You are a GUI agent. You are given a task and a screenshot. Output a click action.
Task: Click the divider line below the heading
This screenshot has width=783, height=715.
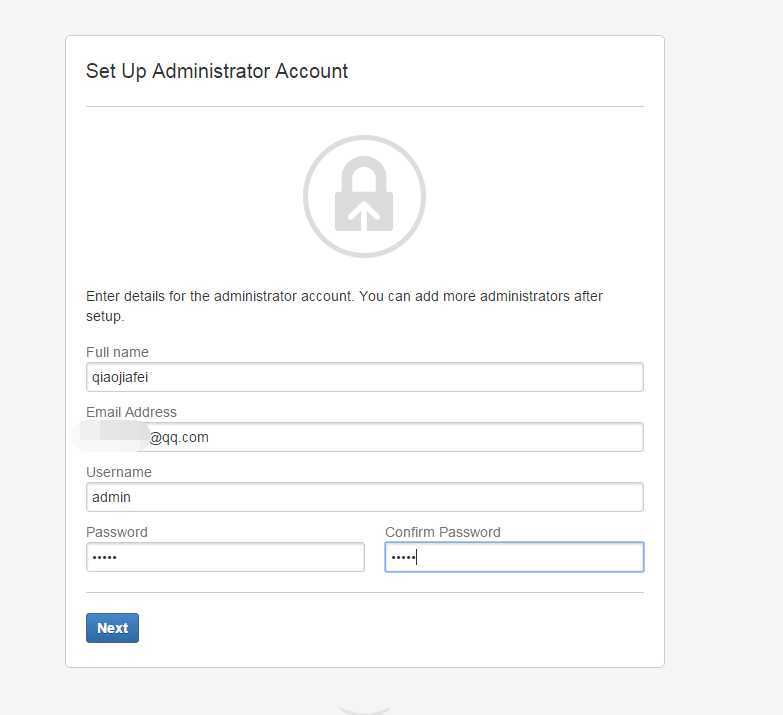click(365, 106)
